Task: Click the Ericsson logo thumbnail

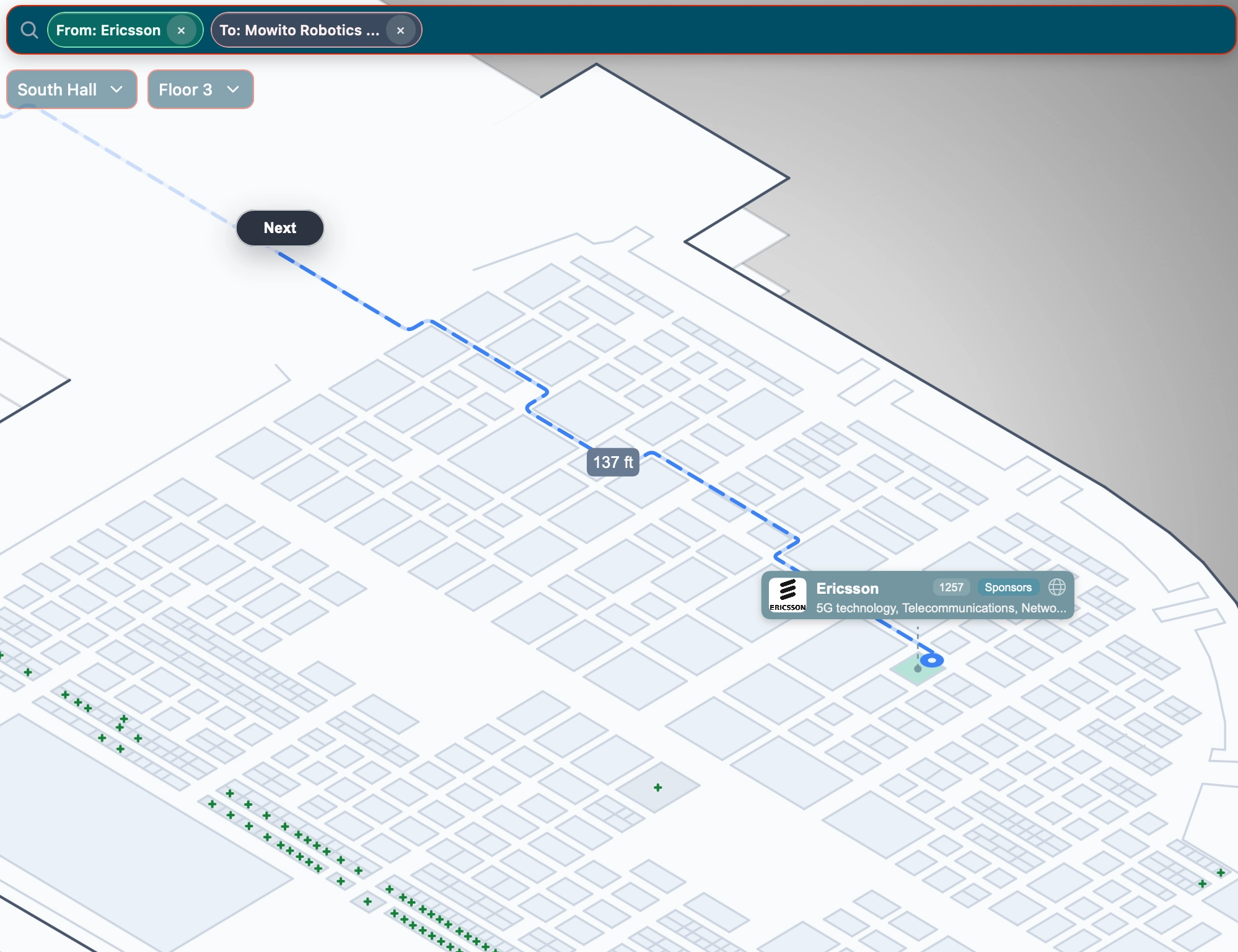Action: tap(788, 596)
